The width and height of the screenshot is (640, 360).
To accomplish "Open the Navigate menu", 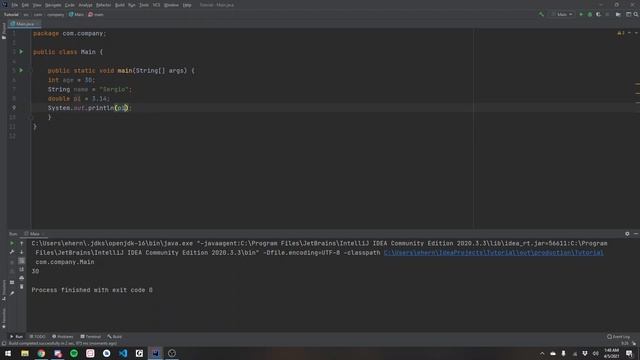I will 53,5.
